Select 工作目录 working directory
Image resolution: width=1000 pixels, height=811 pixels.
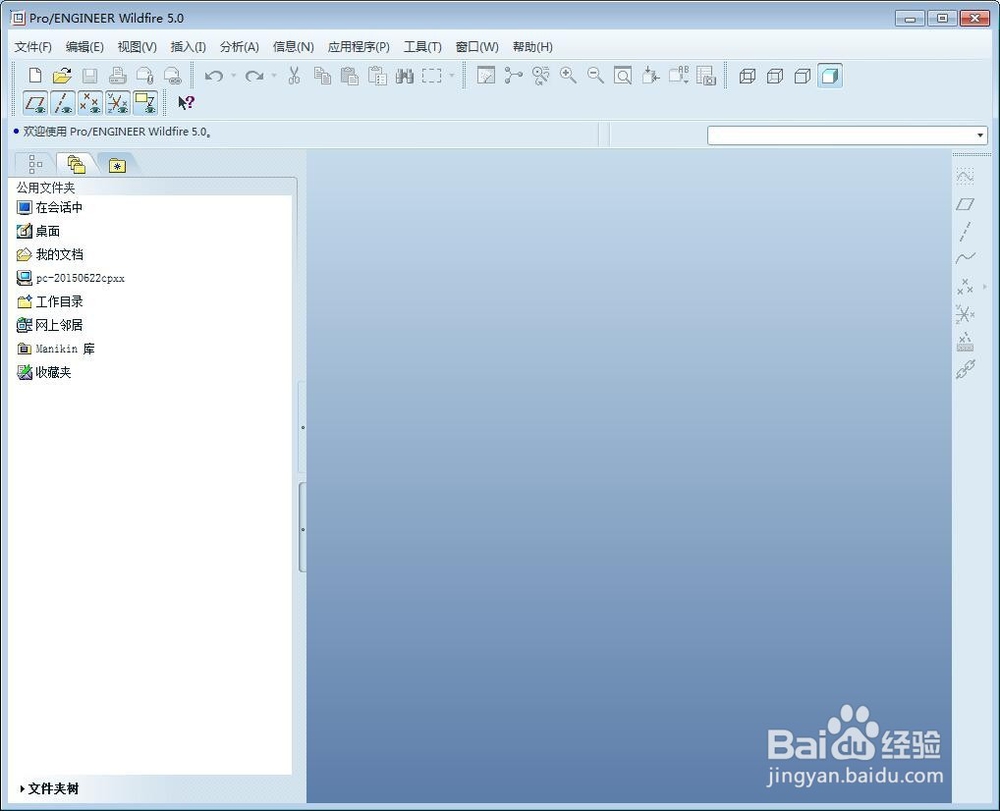click(x=50, y=302)
